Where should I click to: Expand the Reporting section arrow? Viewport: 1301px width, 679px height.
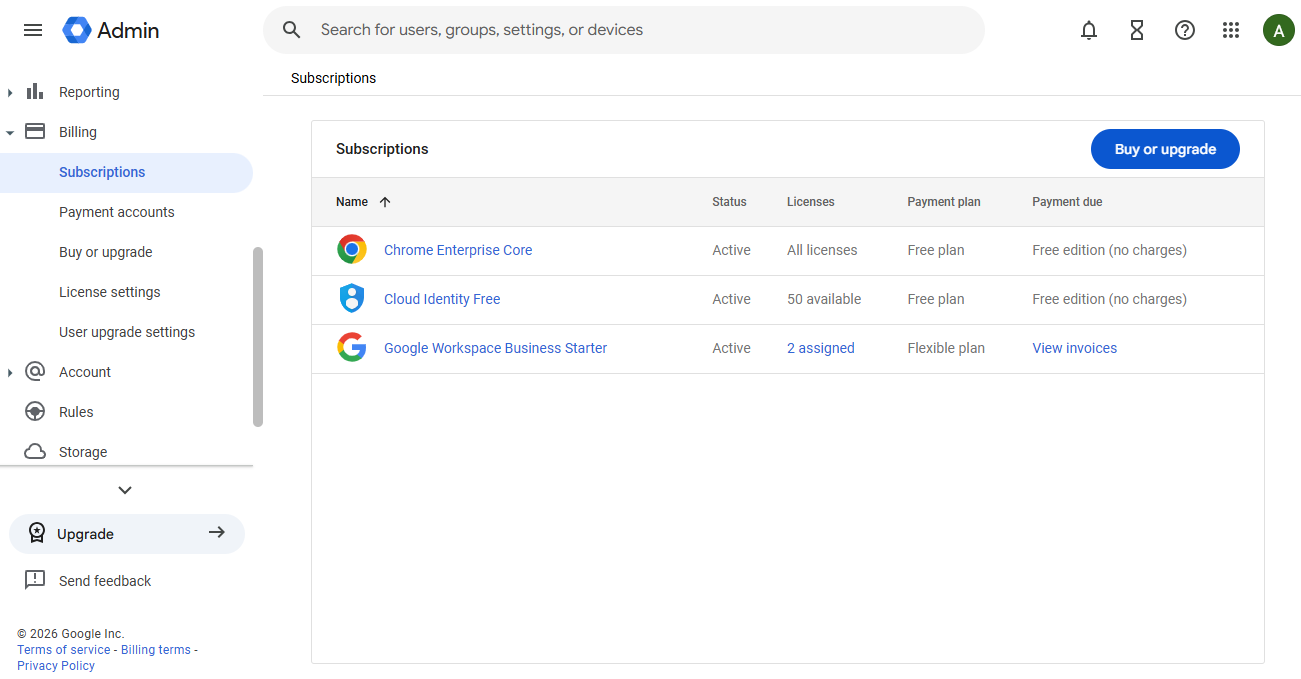[x=10, y=93]
